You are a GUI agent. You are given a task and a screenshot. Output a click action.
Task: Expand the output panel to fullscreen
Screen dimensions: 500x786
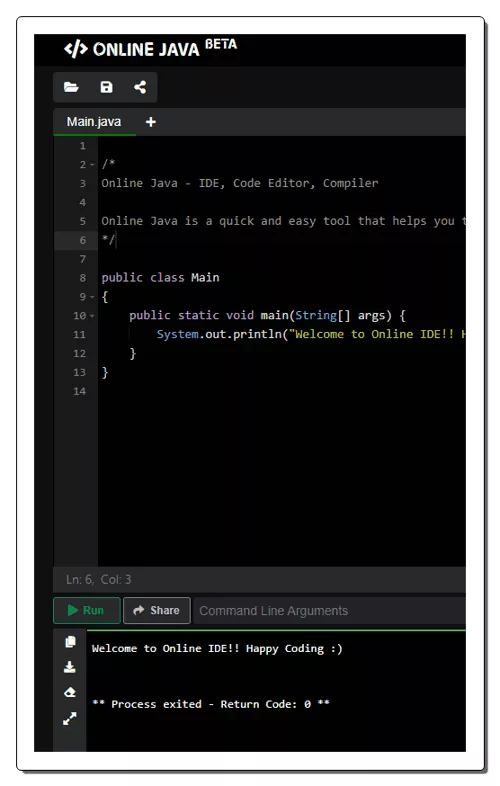70,718
